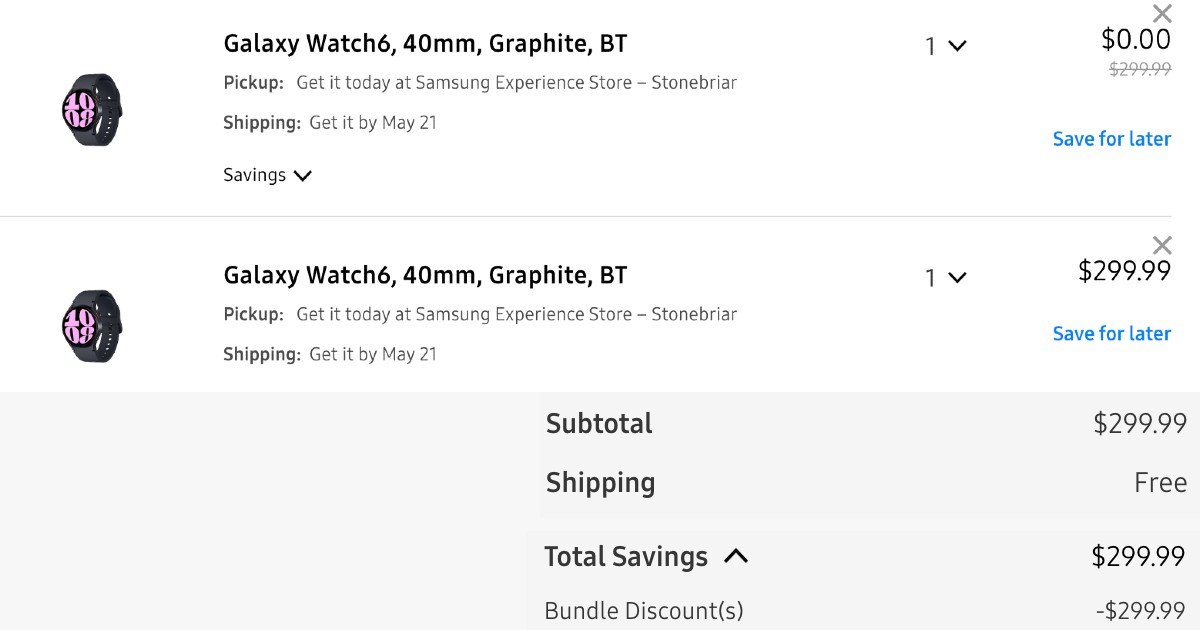1200x630 pixels.
Task: Remove the full-price $299.99 Galaxy Watch6
Action: coord(1162,245)
